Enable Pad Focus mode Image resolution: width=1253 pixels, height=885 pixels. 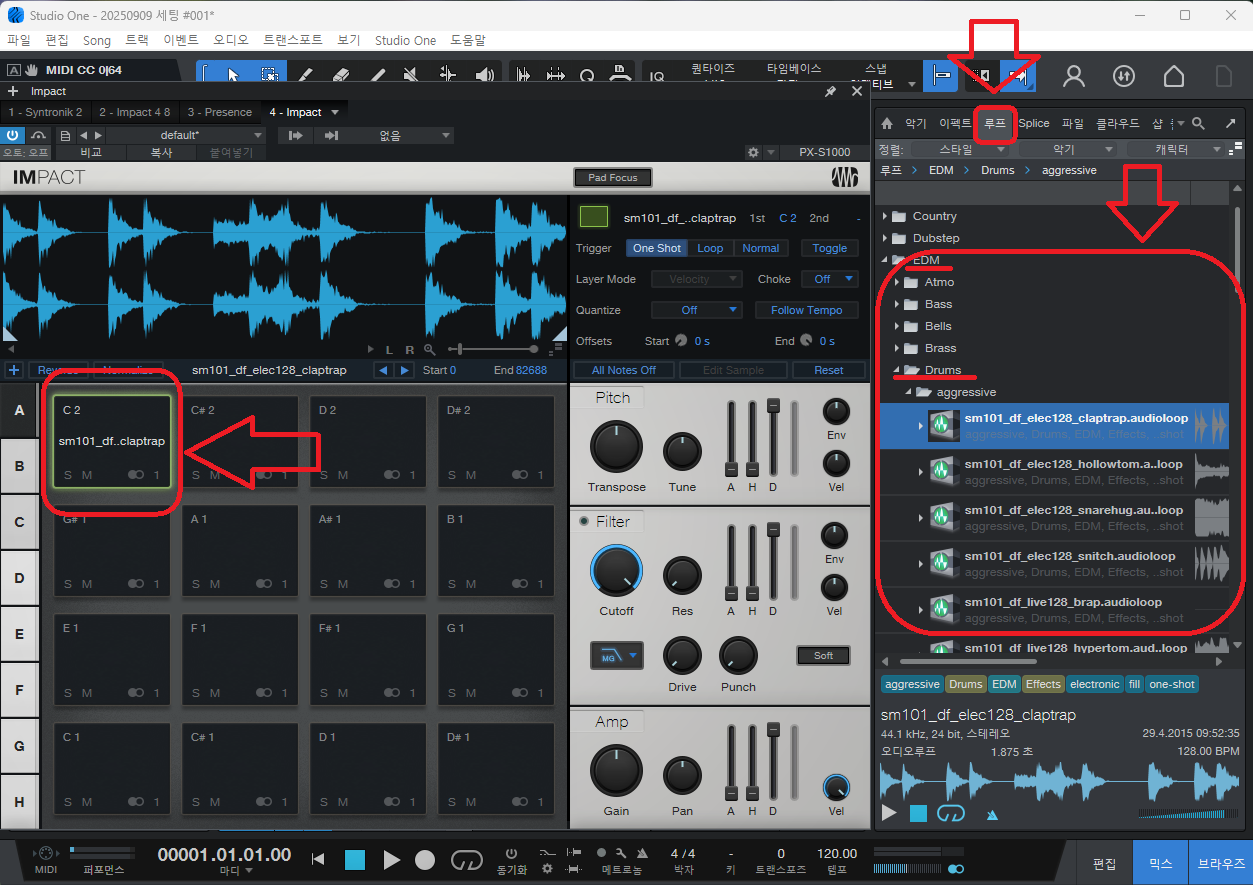pos(613,177)
